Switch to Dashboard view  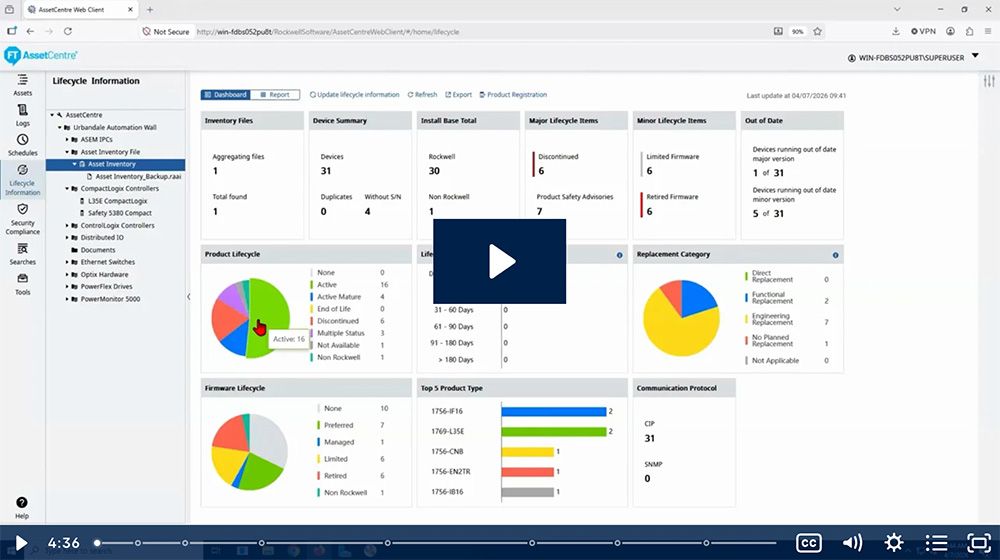(x=225, y=94)
